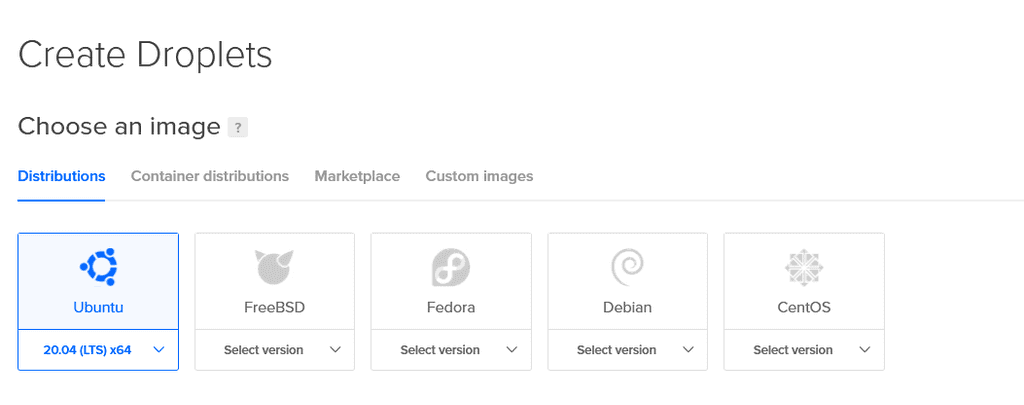Select the FreeBSD label text
The image size is (1024, 405).
(274, 307)
